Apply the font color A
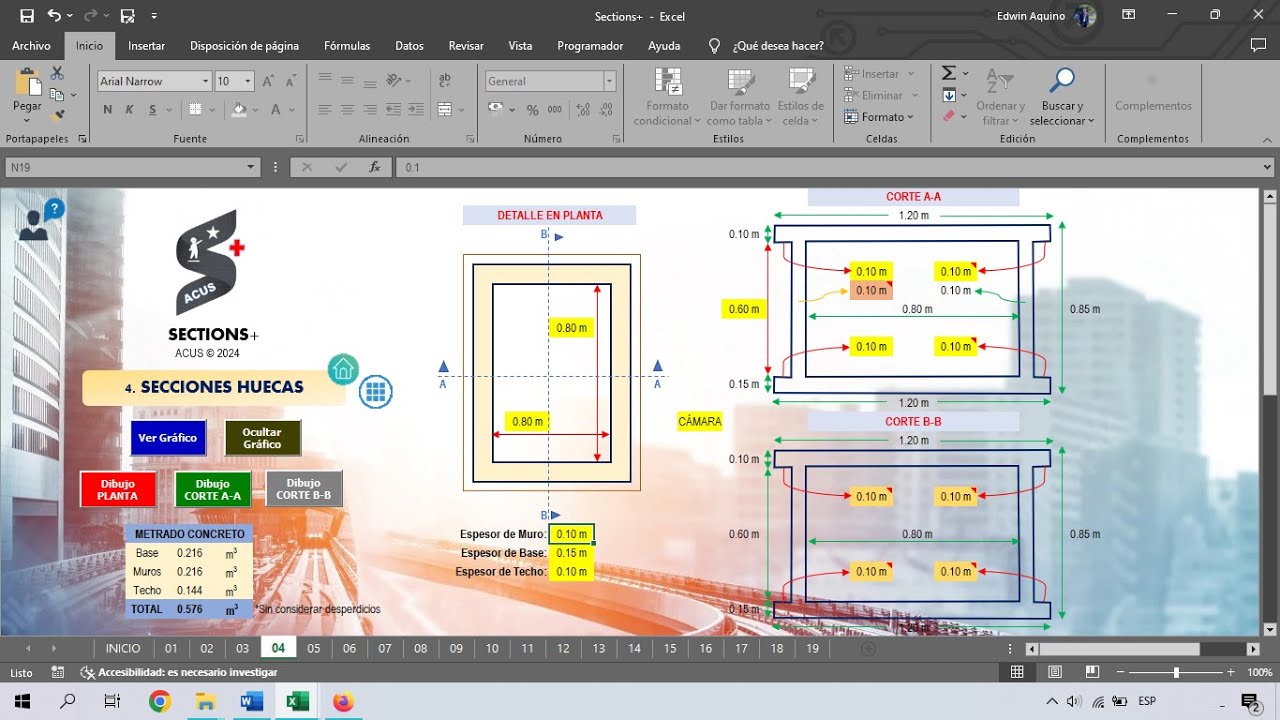The image size is (1280, 720). click(x=277, y=110)
